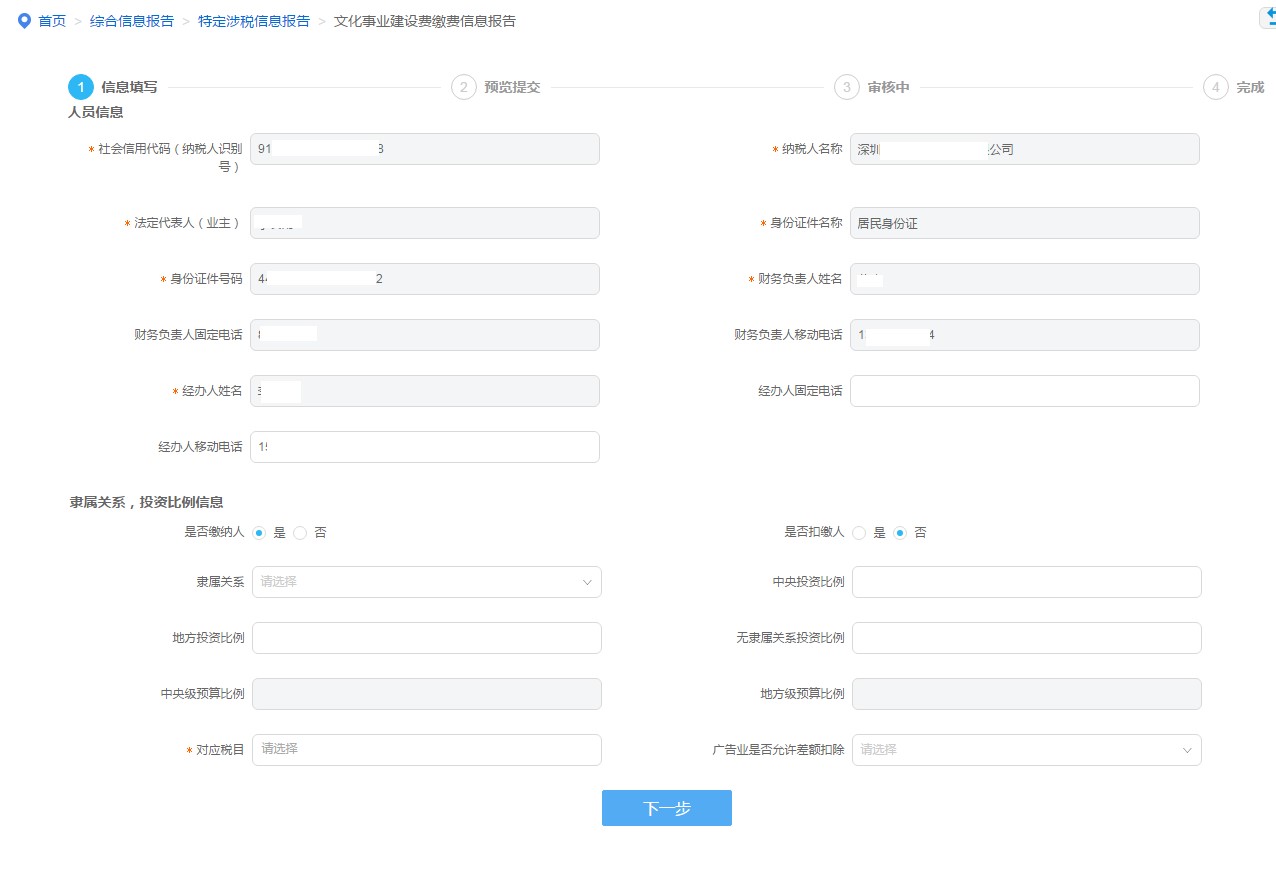Select 否 radio for 是否缴纳人

pos(300,532)
